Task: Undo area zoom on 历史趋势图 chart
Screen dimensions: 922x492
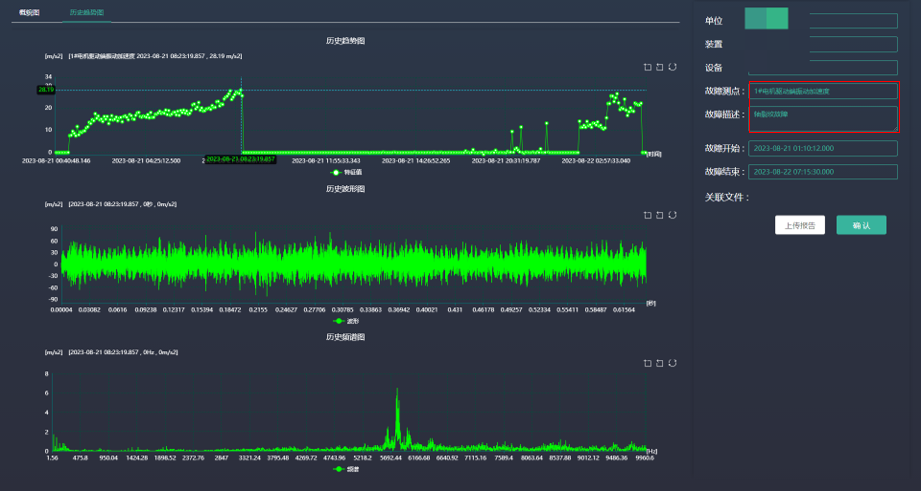Action: click(x=660, y=67)
